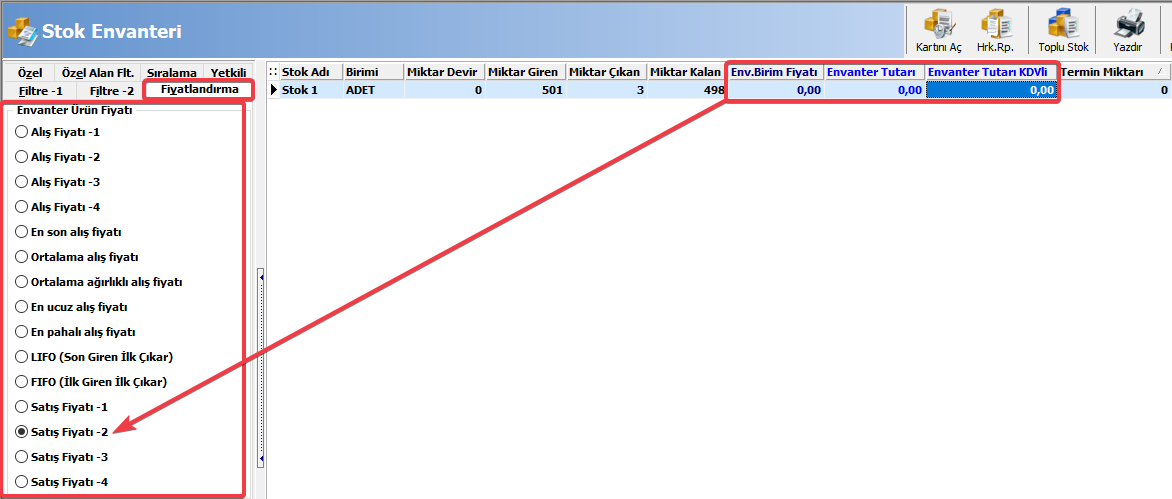
Task: Click the 3 Miktar Çıkan cell
Action: pos(605,90)
